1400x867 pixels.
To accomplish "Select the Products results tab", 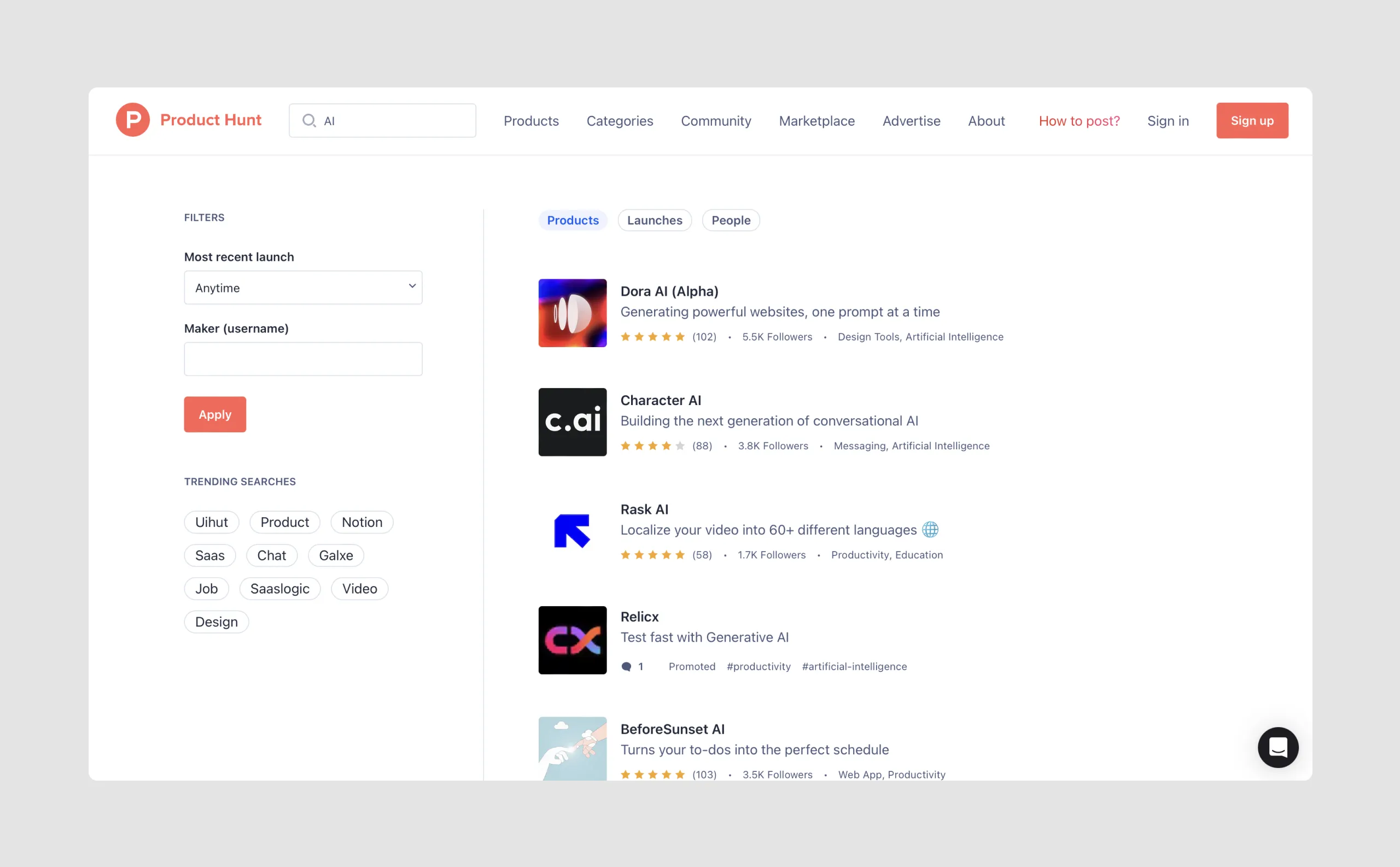I will 573,220.
